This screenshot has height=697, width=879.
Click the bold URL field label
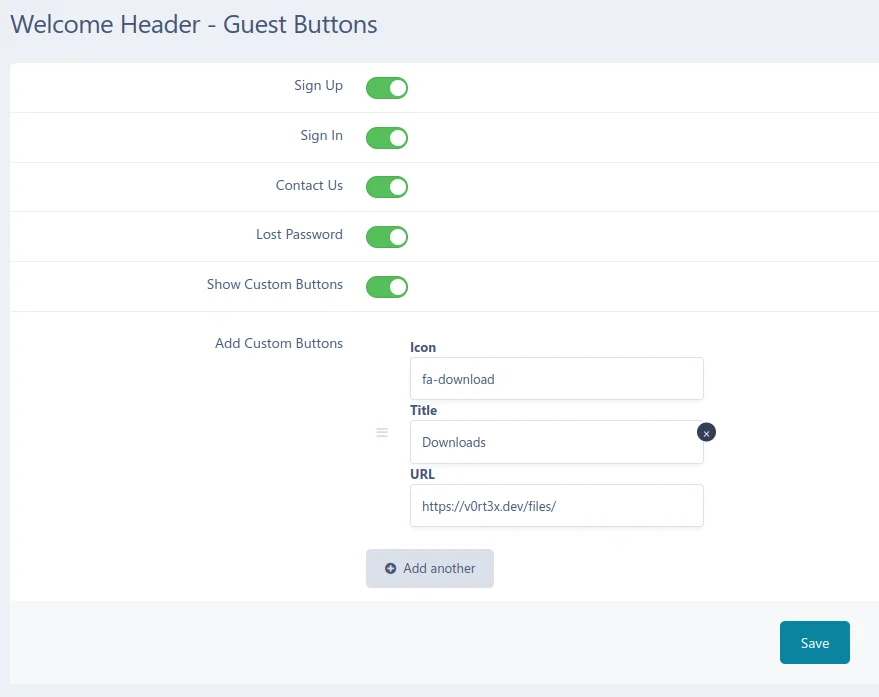click(x=422, y=474)
